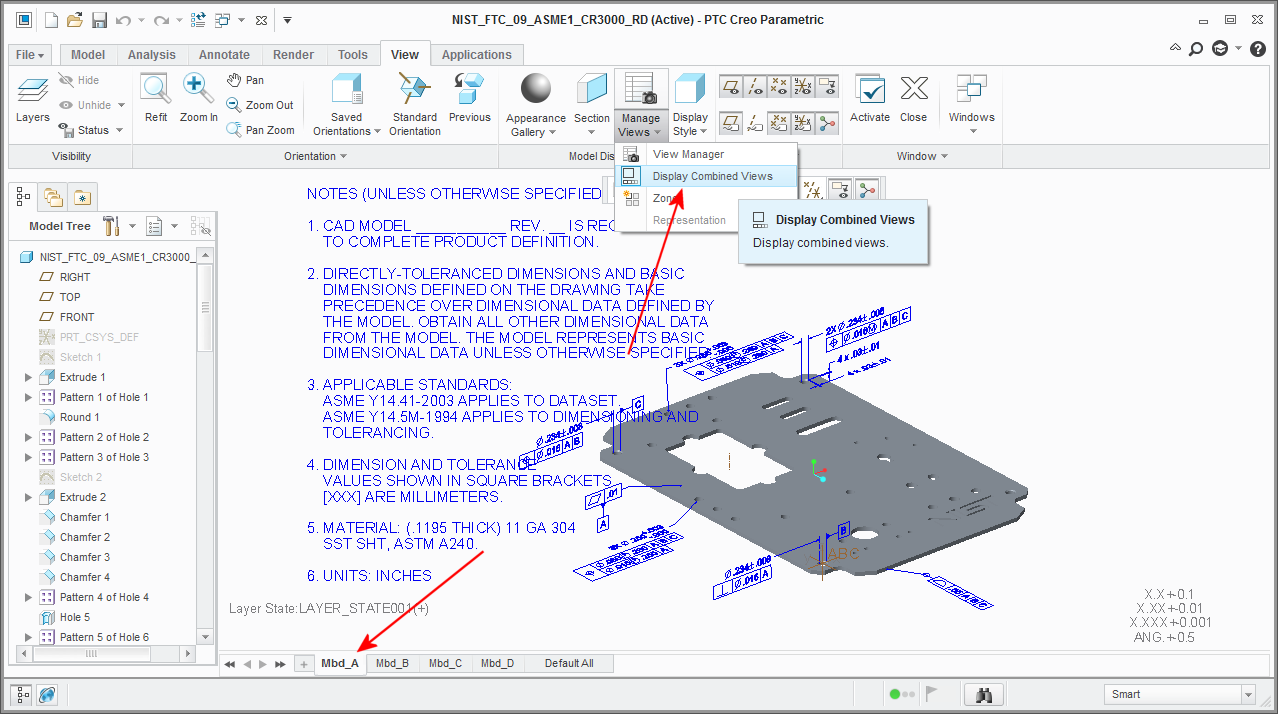Toggle point tag display in bottom row

(x=779, y=123)
